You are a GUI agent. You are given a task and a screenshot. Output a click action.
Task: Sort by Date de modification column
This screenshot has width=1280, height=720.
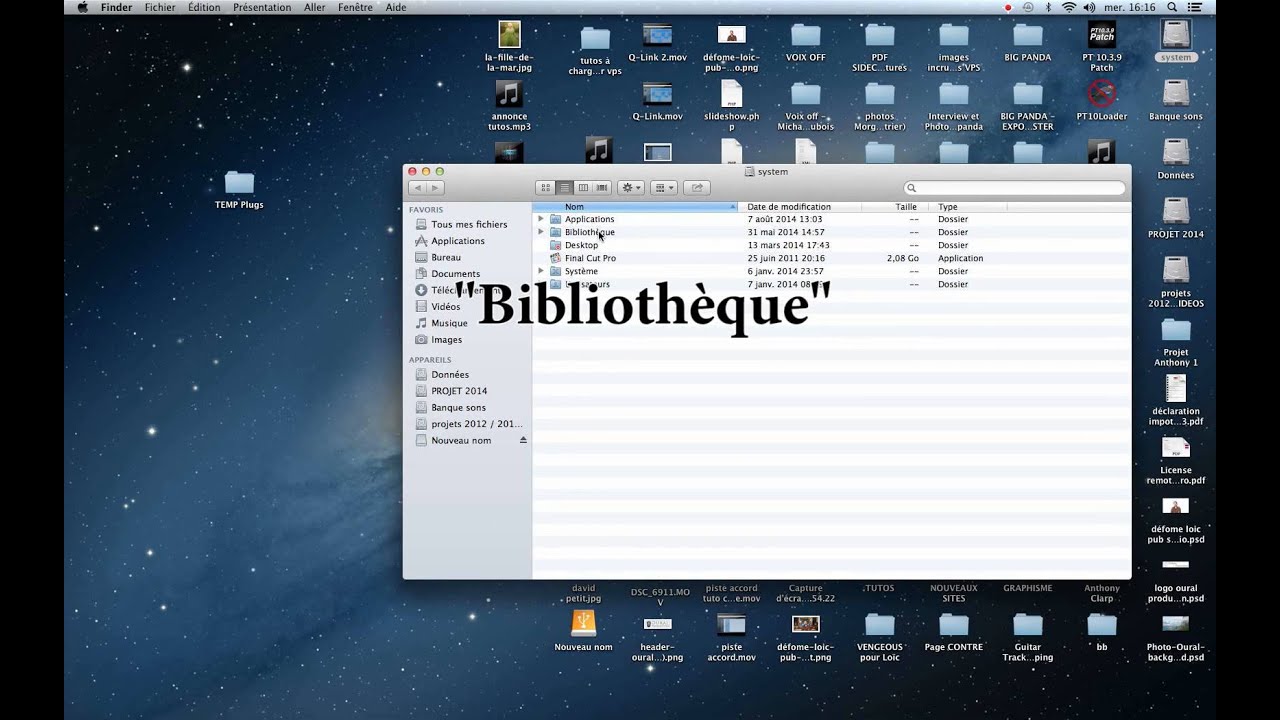point(800,207)
